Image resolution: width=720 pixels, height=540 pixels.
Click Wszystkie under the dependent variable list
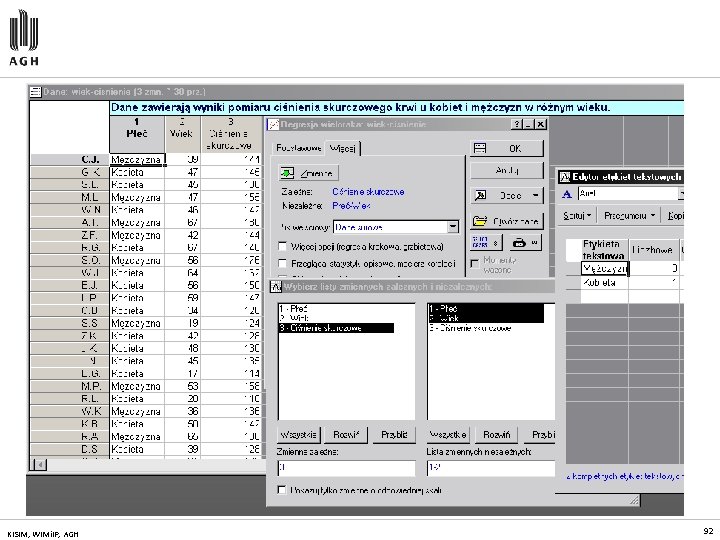pos(298,434)
